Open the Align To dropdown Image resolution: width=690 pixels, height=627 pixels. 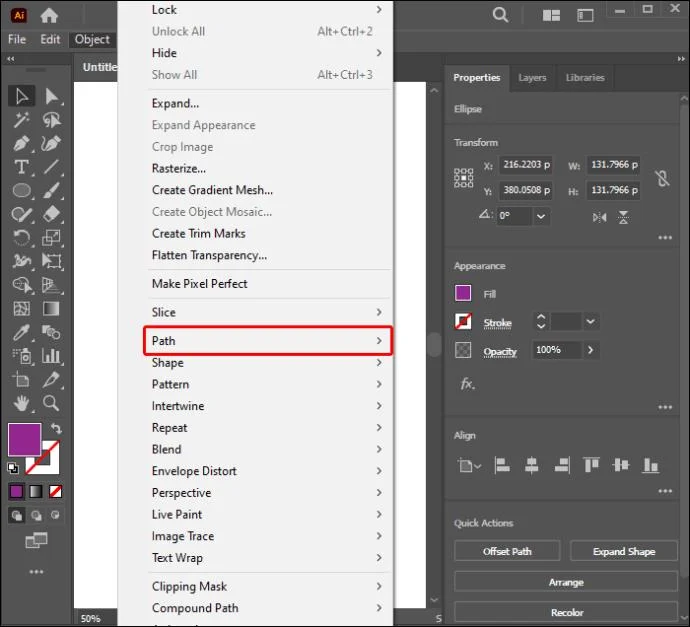click(x=469, y=465)
